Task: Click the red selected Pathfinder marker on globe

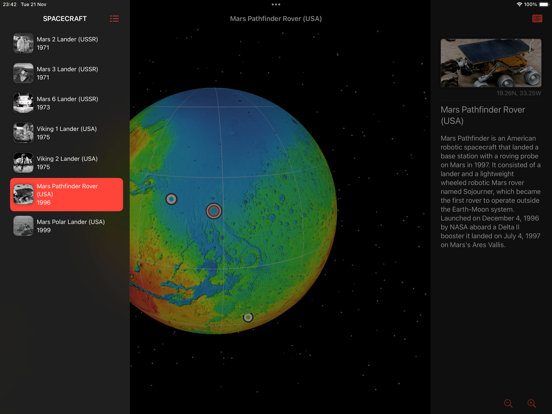Action: tap(214, 211)
